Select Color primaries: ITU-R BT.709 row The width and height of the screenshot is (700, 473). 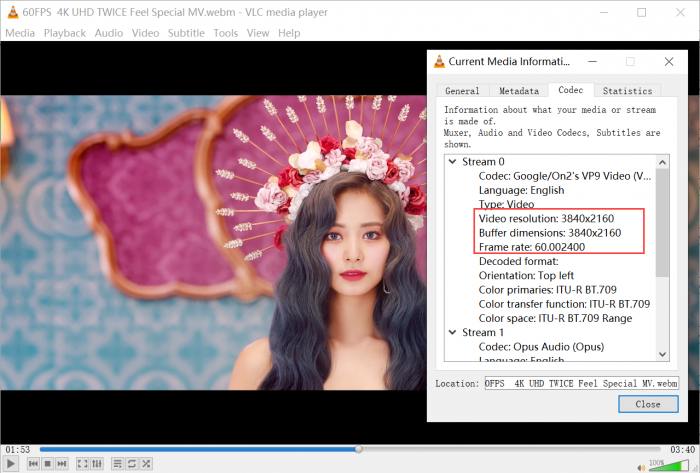click(547, 290)
